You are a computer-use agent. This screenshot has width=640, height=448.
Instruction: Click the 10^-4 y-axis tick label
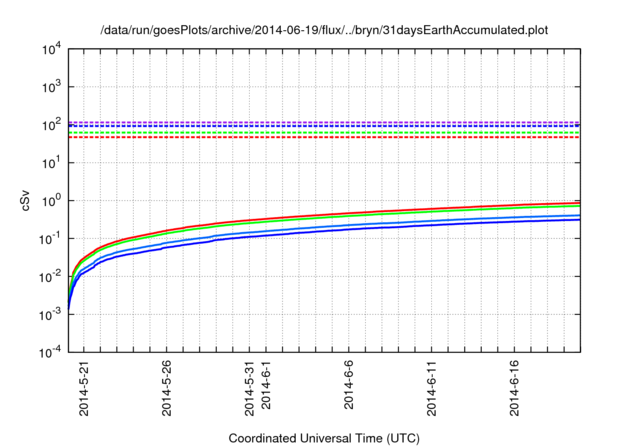coord(50,353)
